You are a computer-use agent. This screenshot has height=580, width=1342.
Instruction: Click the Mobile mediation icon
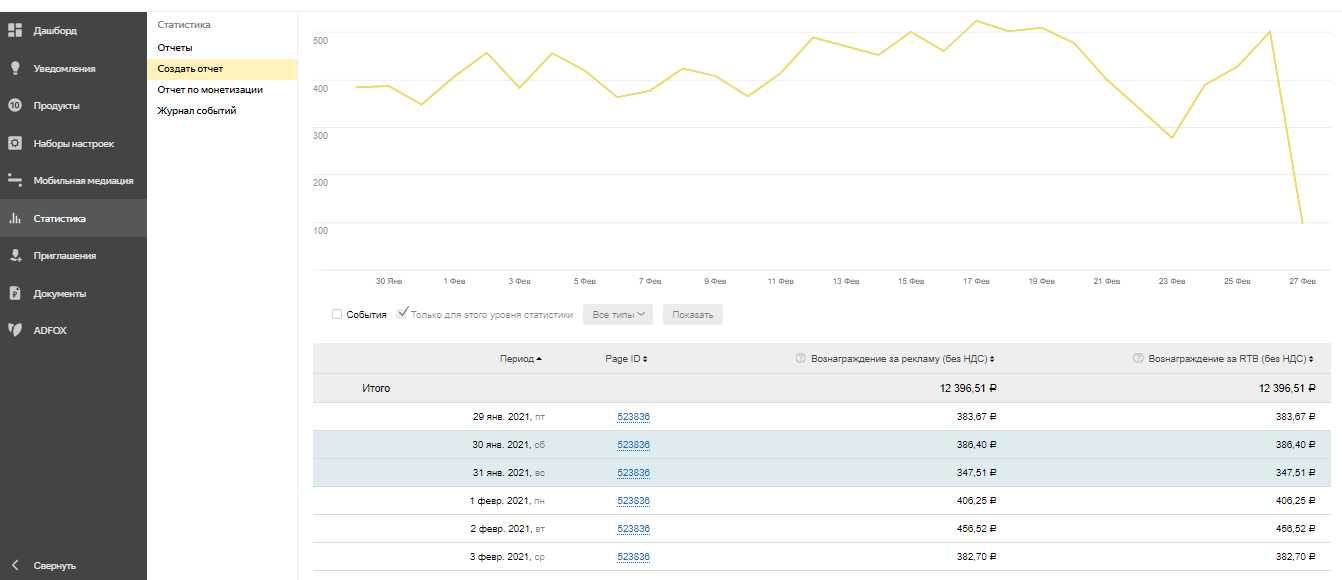pos(15,181)
